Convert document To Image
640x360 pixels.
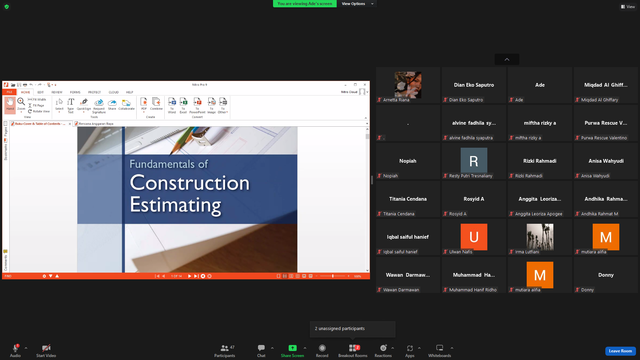(211, 105)
